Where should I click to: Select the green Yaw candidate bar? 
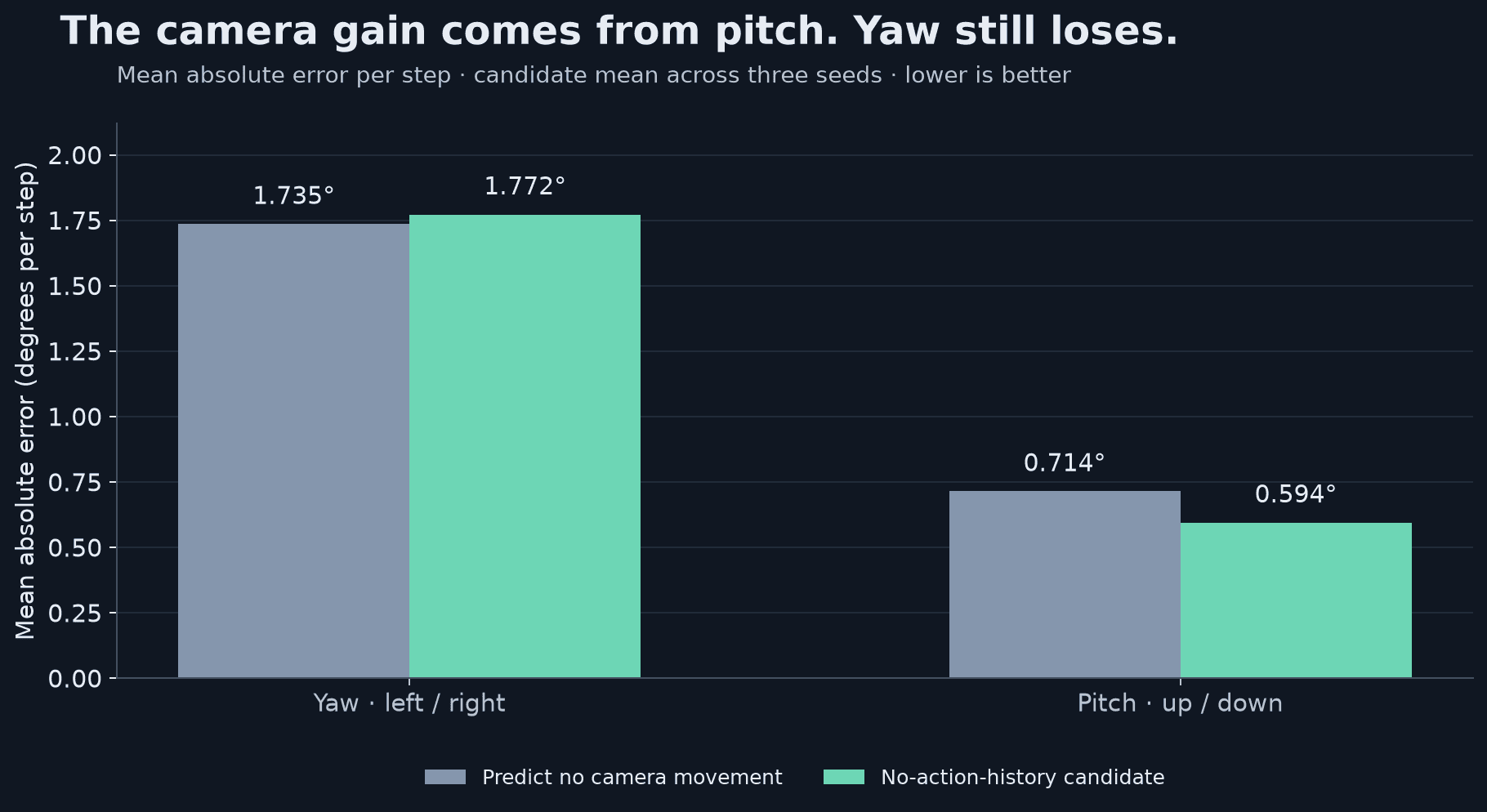tap(525, 446)
